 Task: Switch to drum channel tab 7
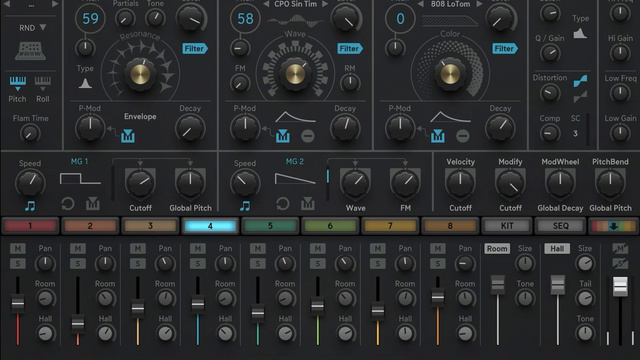(390, 226)
